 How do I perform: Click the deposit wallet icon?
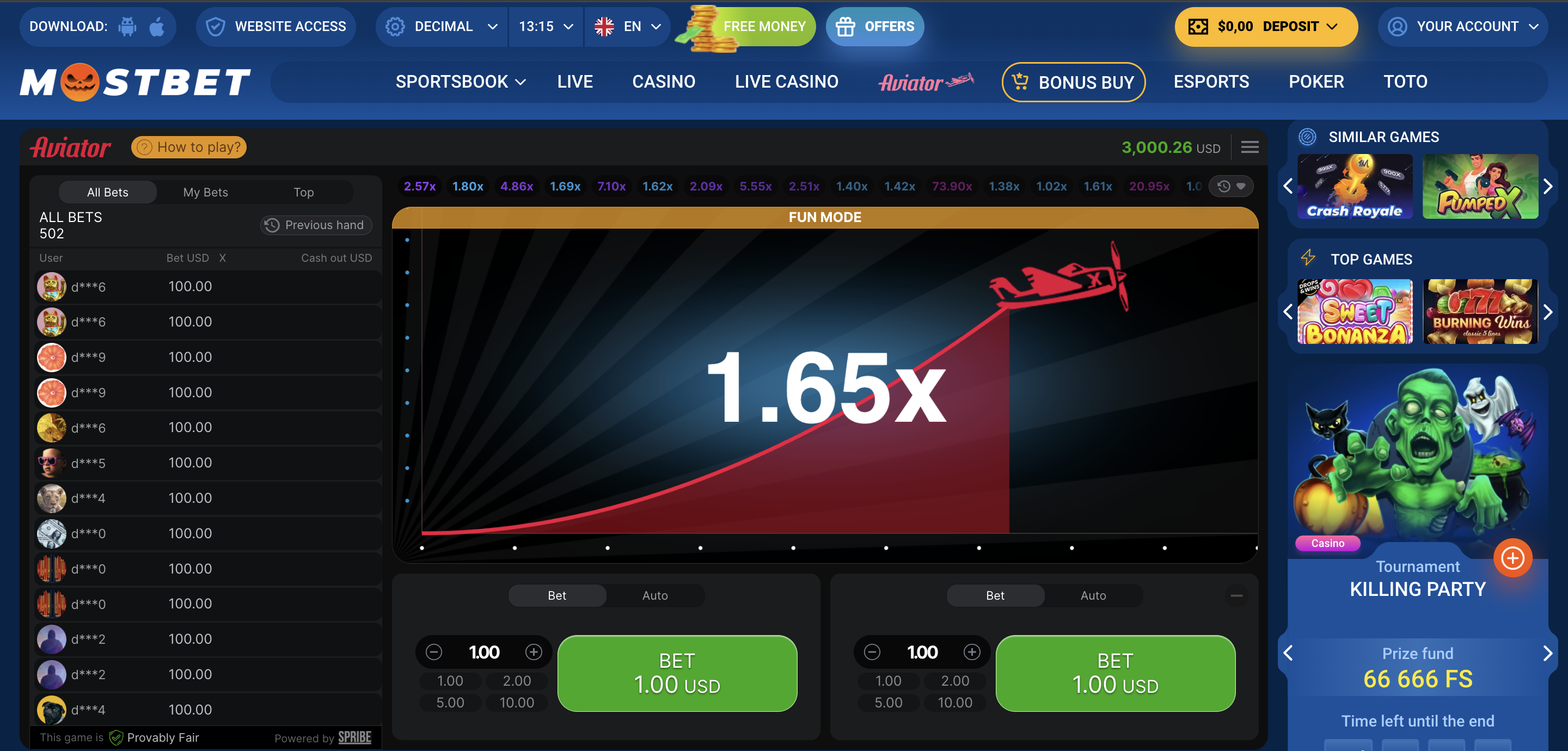tap(1198, 26)
